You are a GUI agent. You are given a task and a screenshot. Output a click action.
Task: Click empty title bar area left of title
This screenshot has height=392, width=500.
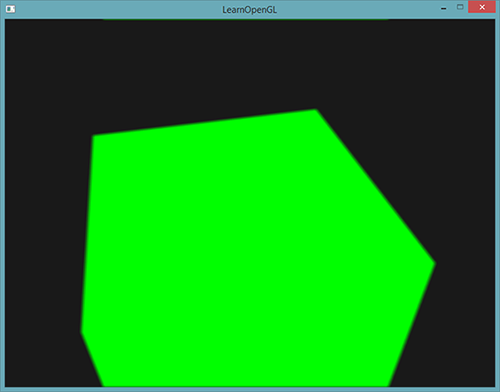[x=117, y=10]
